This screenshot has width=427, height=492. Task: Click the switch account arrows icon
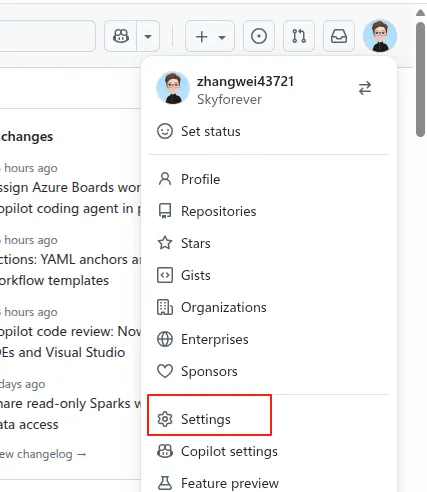pyautogui.click(x=365, y=88)
